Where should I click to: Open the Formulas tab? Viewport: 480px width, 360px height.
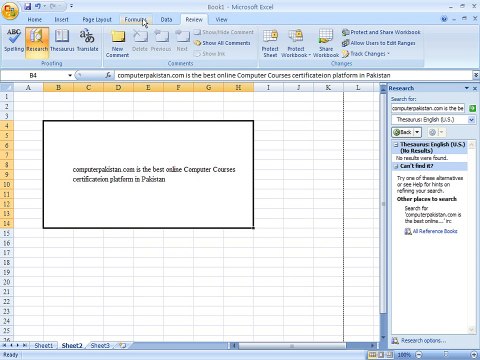click(x=135, y=20)
